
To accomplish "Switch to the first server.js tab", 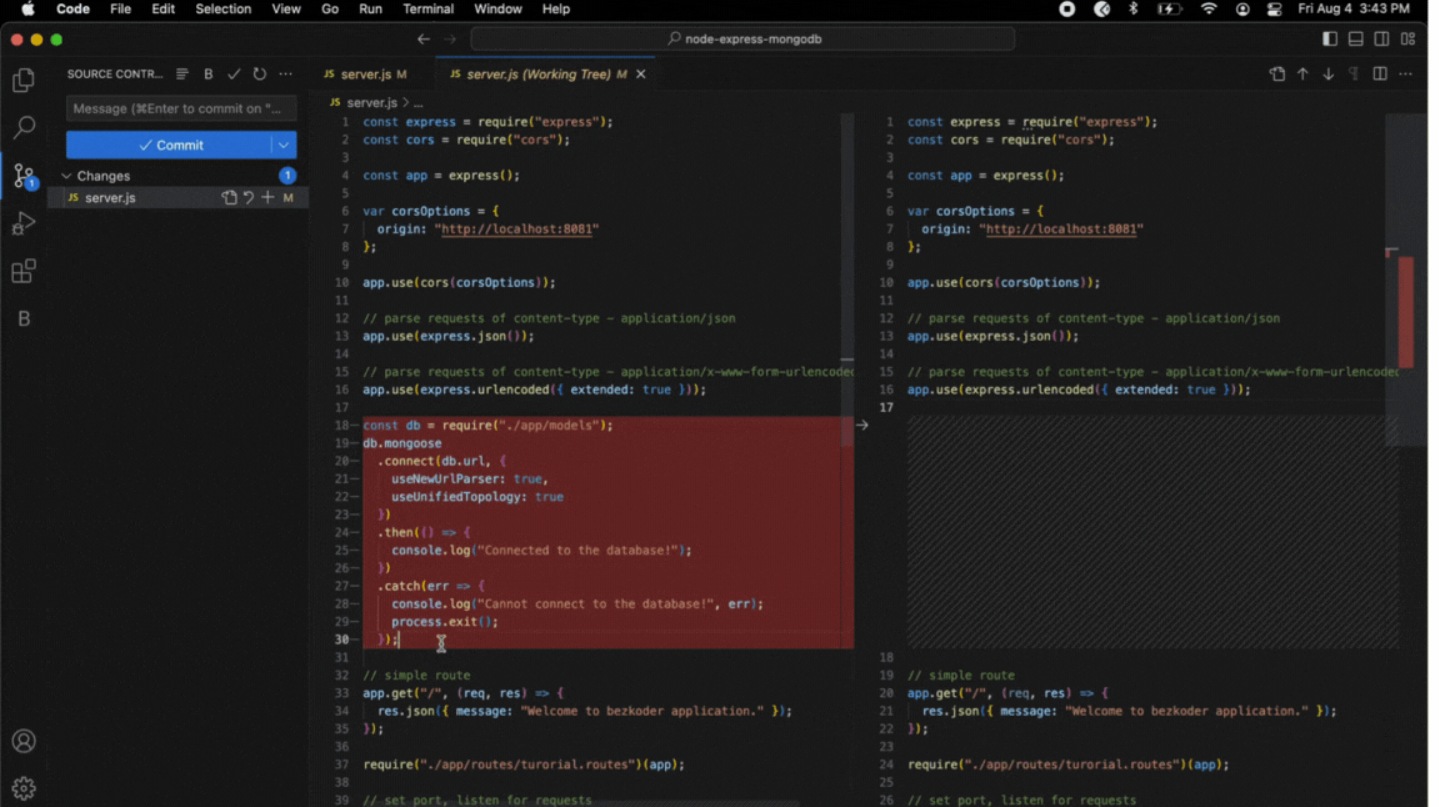I will coord(366,73).
